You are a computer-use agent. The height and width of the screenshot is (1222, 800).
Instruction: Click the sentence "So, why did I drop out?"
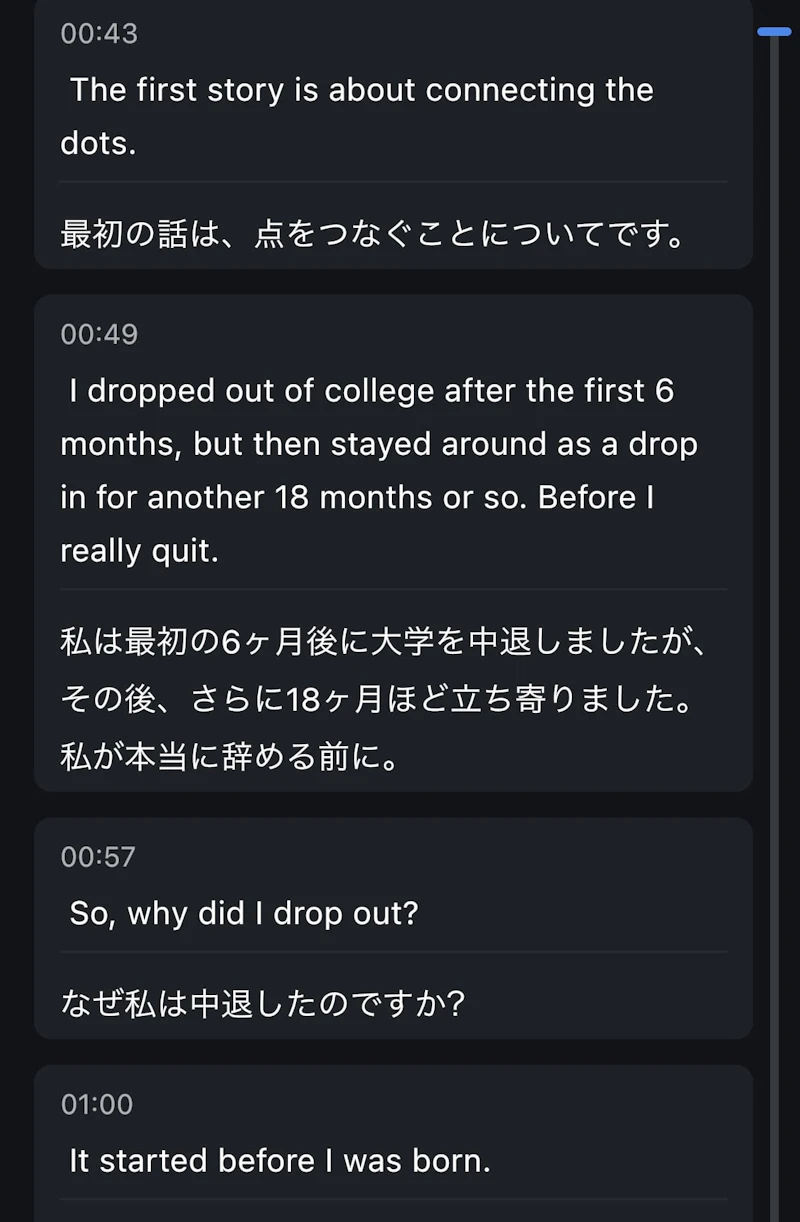243,913
